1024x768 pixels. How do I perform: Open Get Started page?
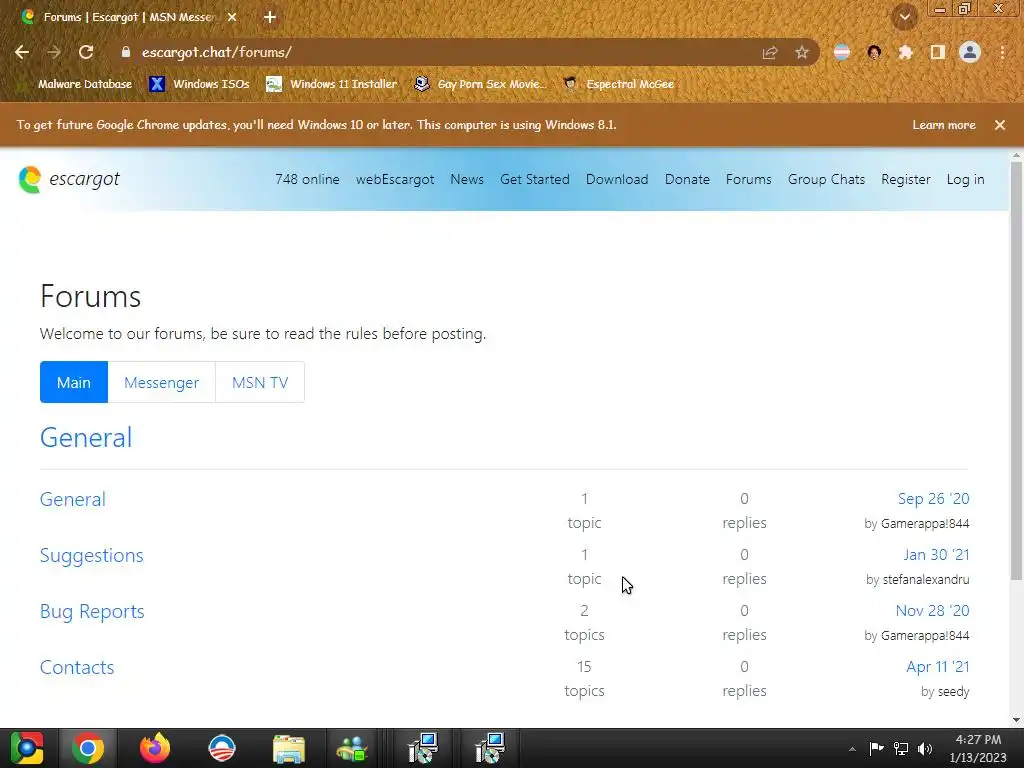[535, 180]
